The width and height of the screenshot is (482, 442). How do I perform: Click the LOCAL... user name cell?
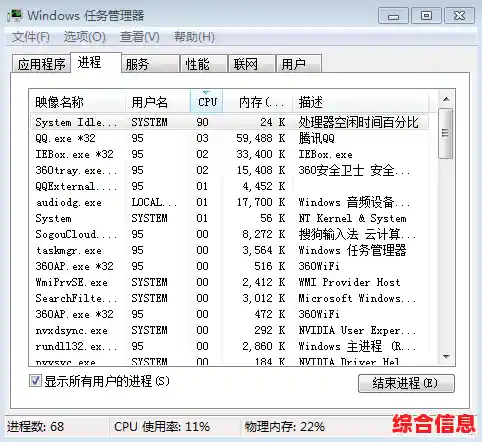(154, 202)
